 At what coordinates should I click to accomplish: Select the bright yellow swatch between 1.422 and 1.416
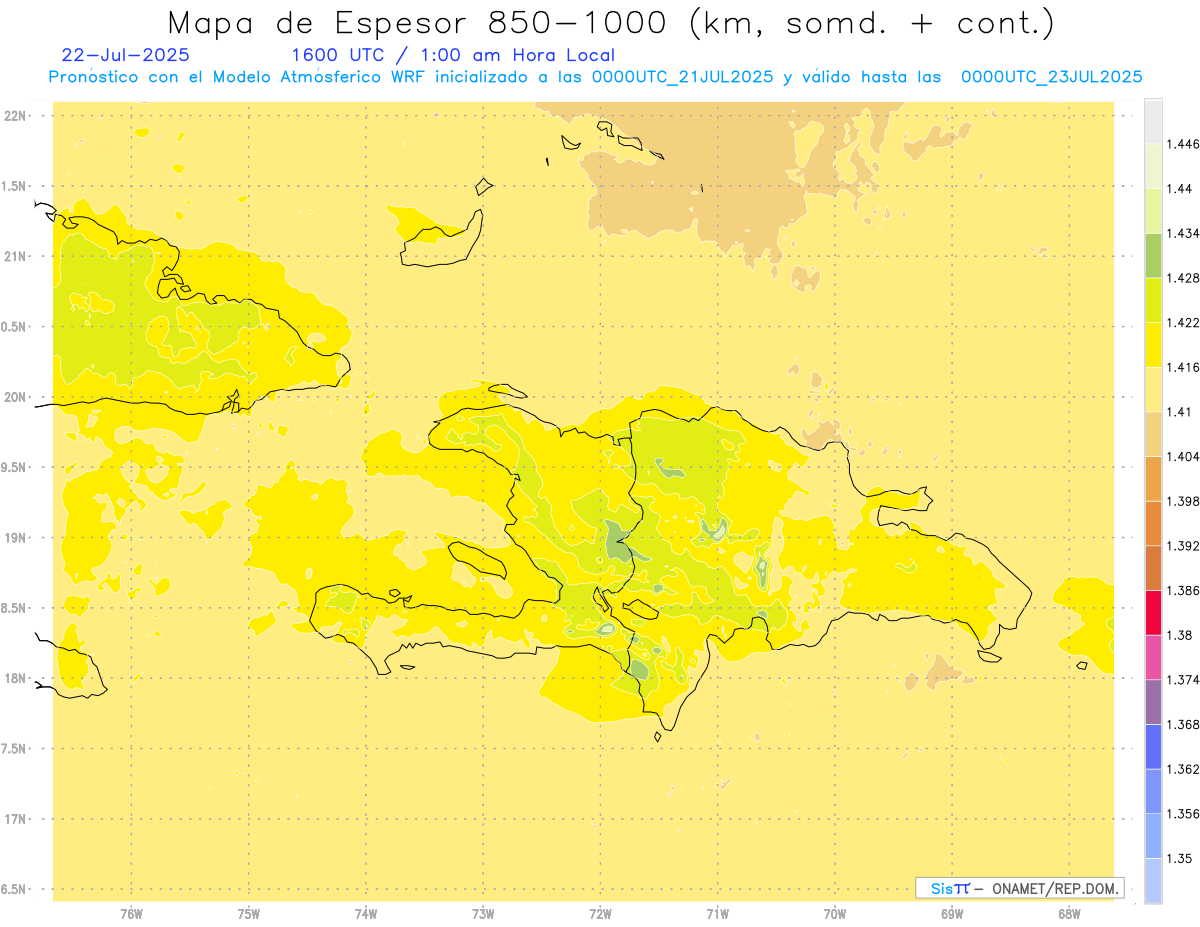coord(1153,345)
